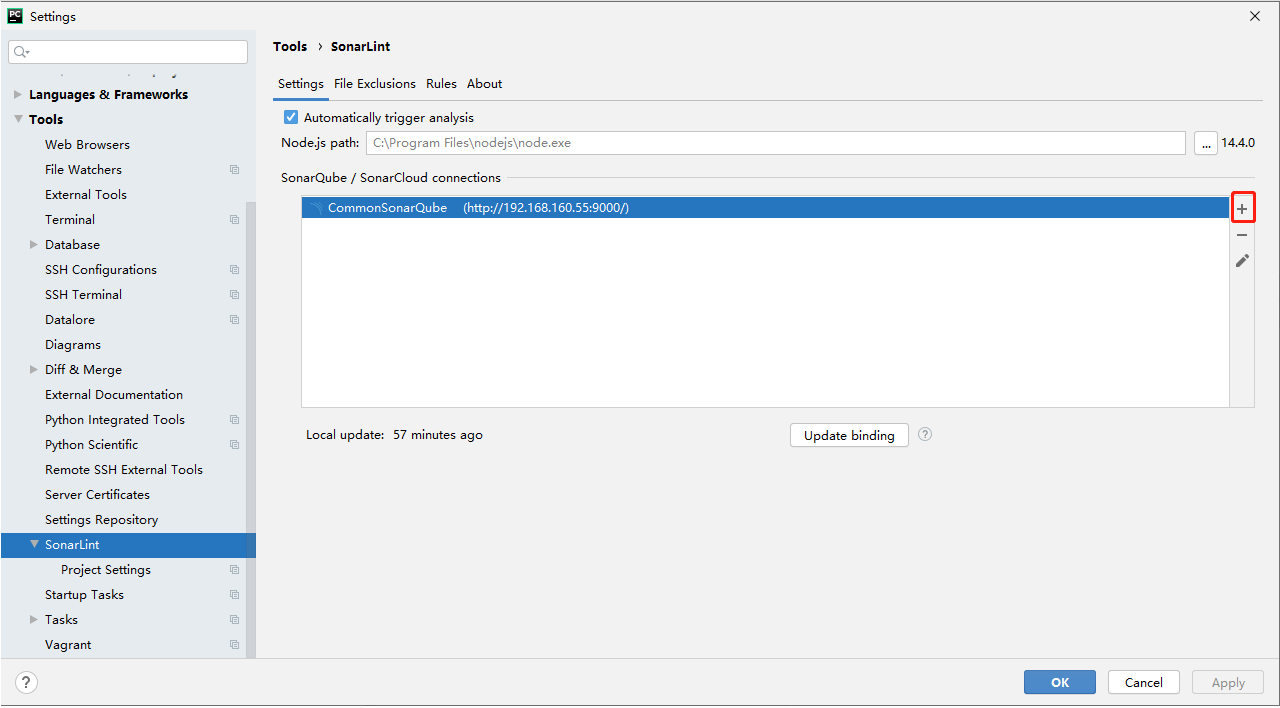
Task: Remove the selected SonarQube connection
Action: point(1242,235)
